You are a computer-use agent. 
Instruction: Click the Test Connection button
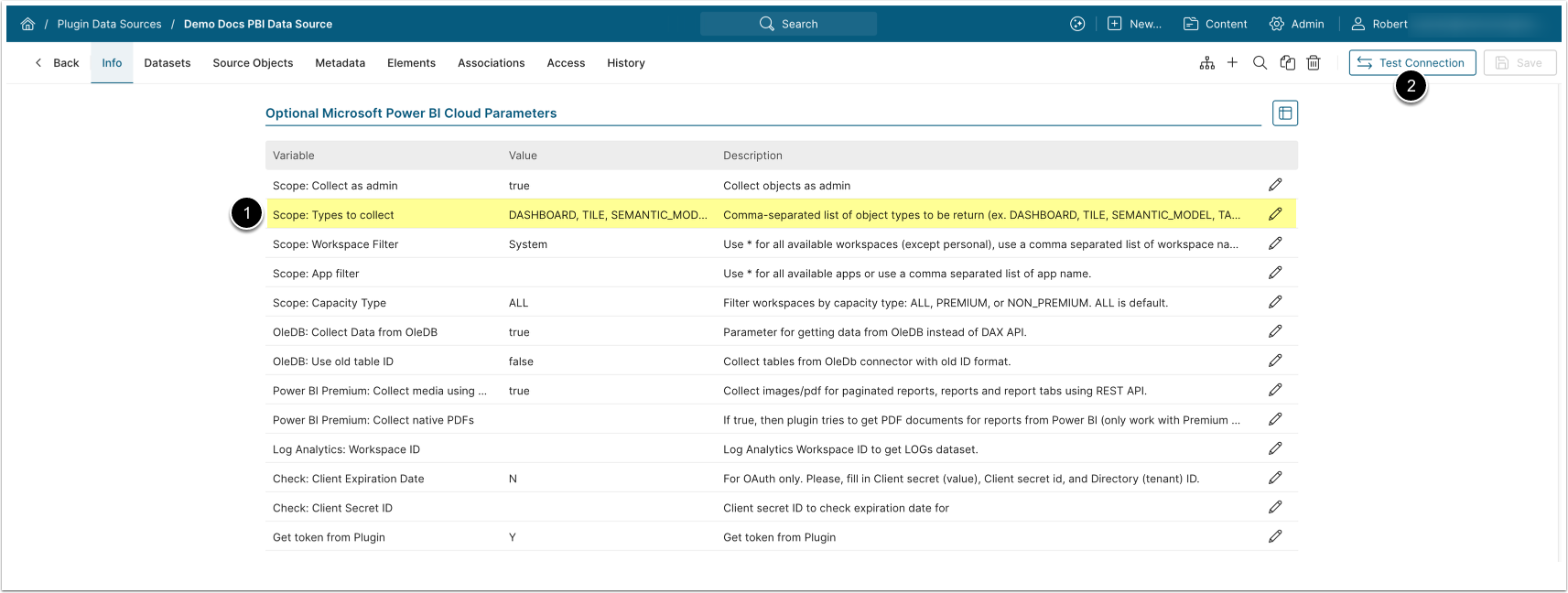coord(1411,63)
